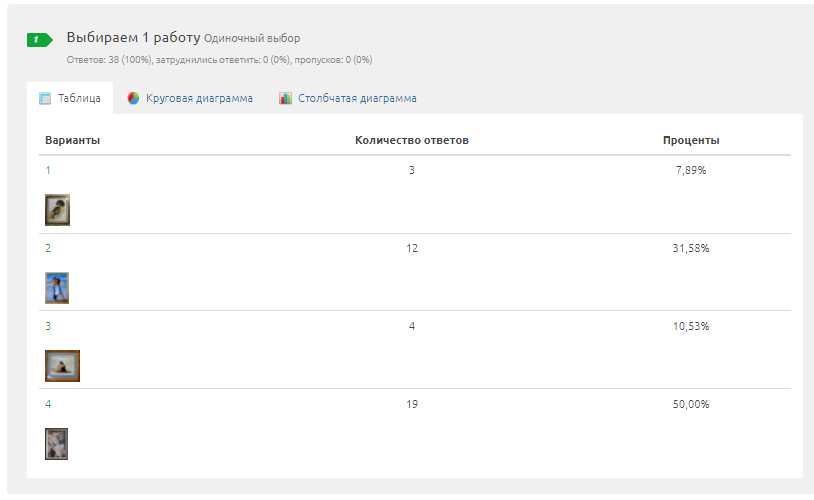Screen dimensions: 814x500
Task: Click the Проценты column header
Action: (691, 140)
